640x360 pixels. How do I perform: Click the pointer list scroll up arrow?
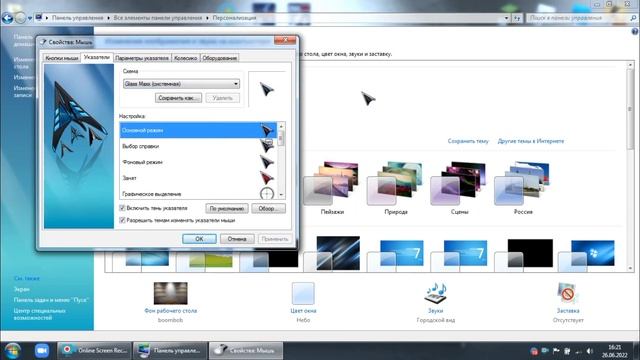(281, 127)
